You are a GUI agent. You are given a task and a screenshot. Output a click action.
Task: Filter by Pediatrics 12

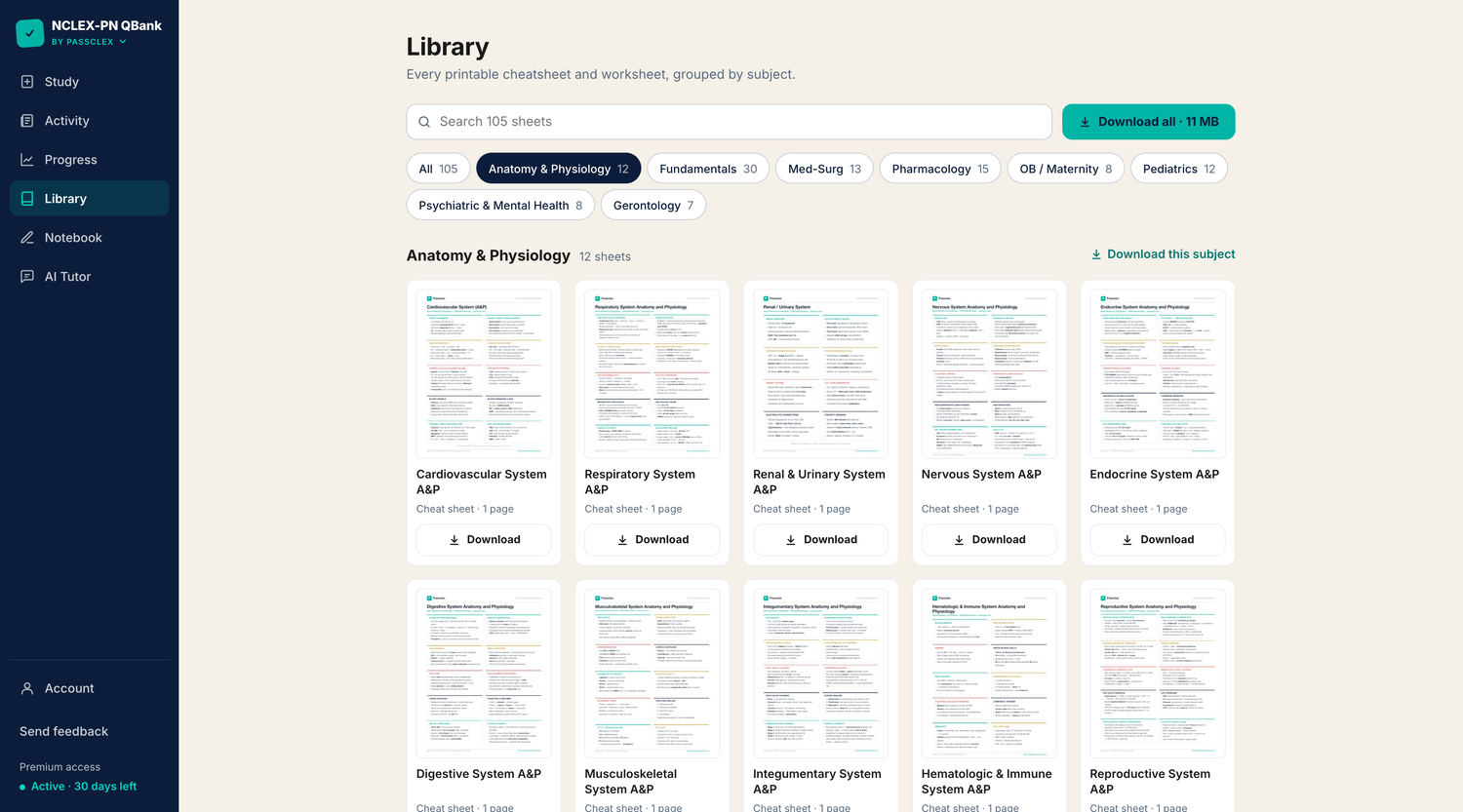click(x=1179, y=169)
